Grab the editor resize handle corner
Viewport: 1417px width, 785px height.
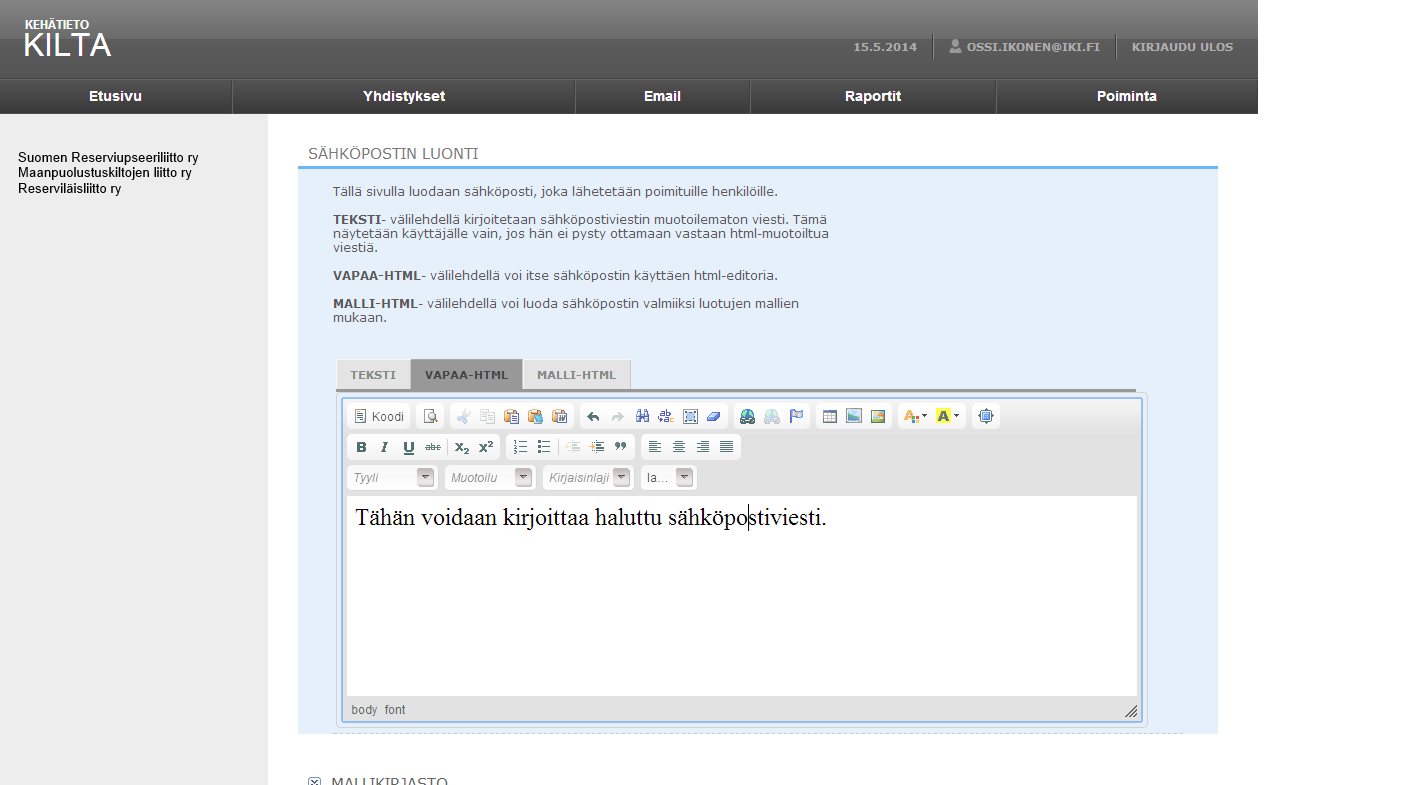[1131, 711]
